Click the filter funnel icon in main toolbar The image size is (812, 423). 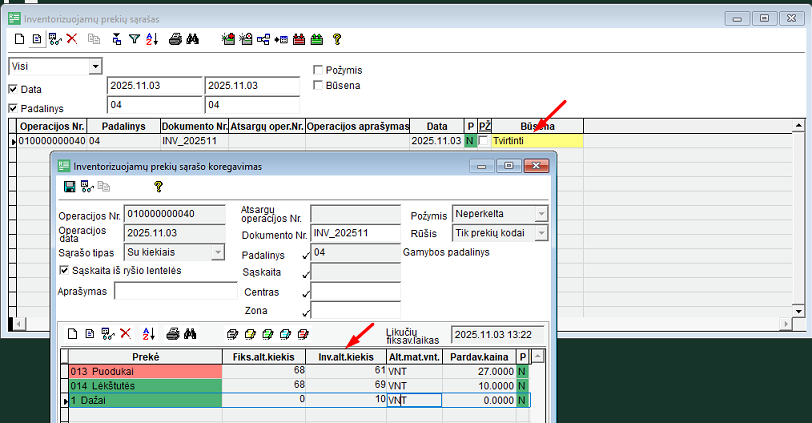(134, 39)
